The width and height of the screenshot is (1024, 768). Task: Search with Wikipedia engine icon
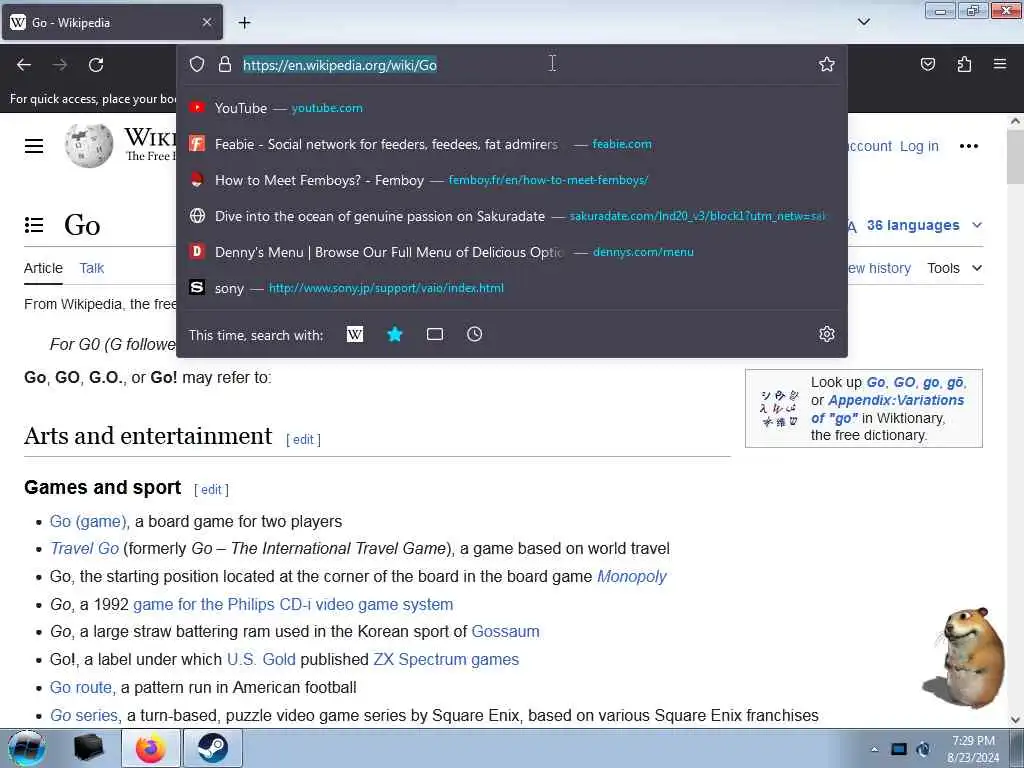(355, 334)
